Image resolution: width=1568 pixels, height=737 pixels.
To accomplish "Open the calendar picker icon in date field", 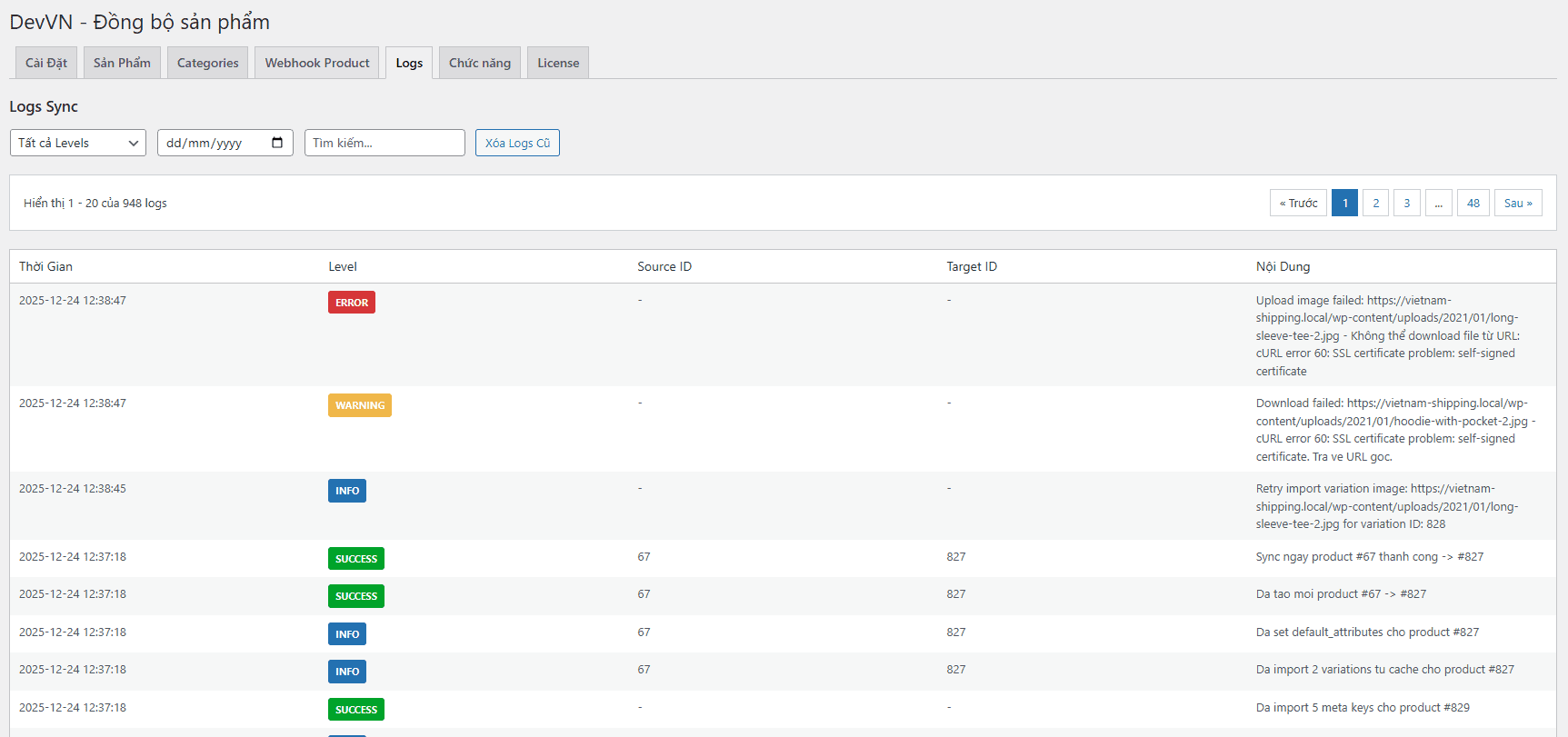I will [x=277, y=143].
